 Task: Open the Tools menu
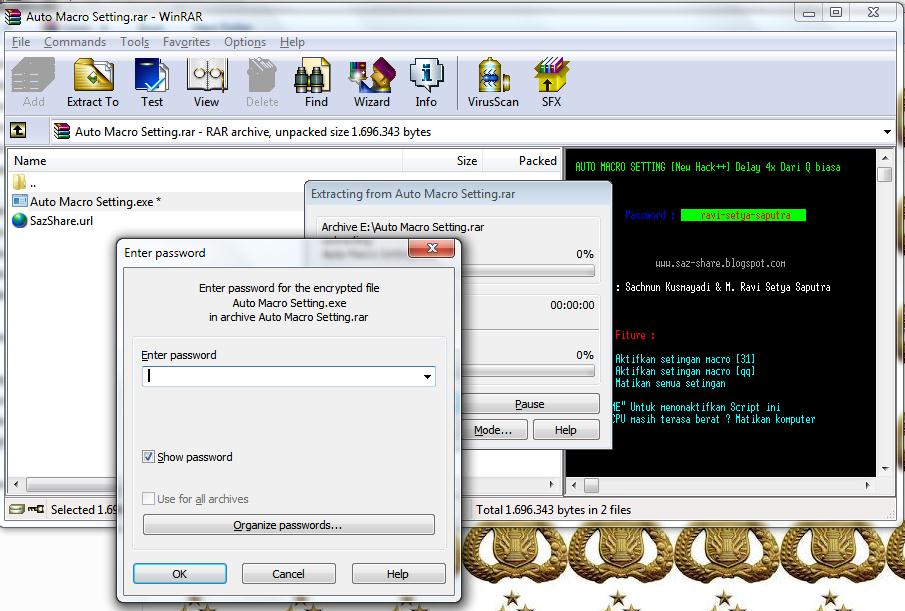134,42
